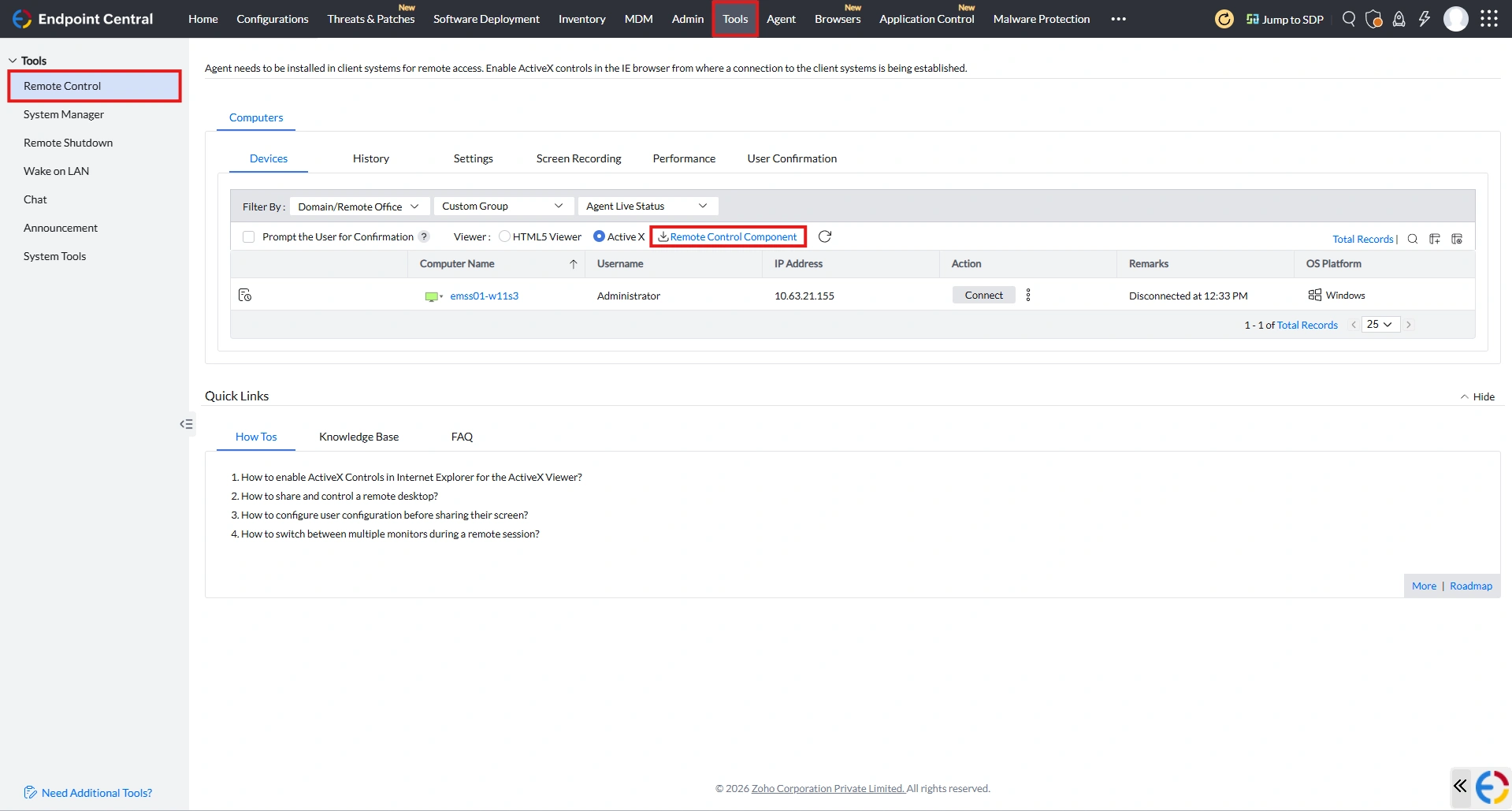Open the more modules ellipsis menu
Viewport: 1512px width, 811px height.
[x=1119, y=19]
